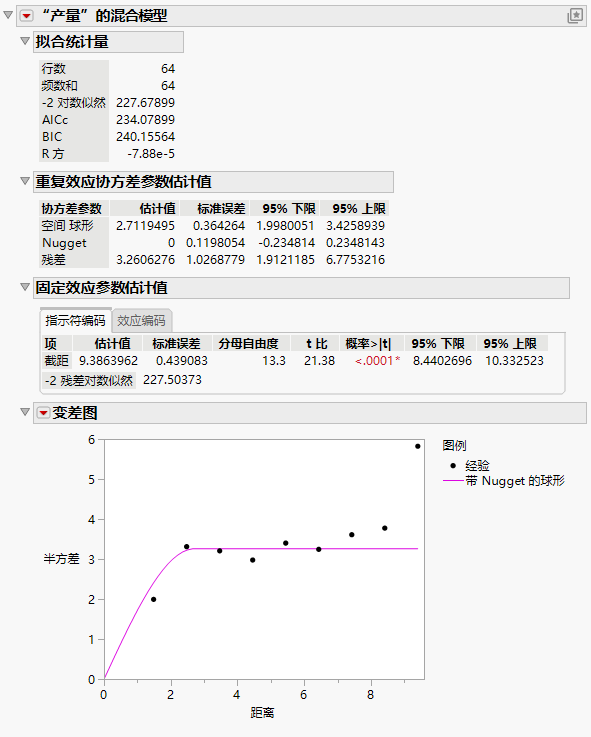Click the 经验 legend marker
The height and width of the screenshot is (737, 591).
[453, 466]
